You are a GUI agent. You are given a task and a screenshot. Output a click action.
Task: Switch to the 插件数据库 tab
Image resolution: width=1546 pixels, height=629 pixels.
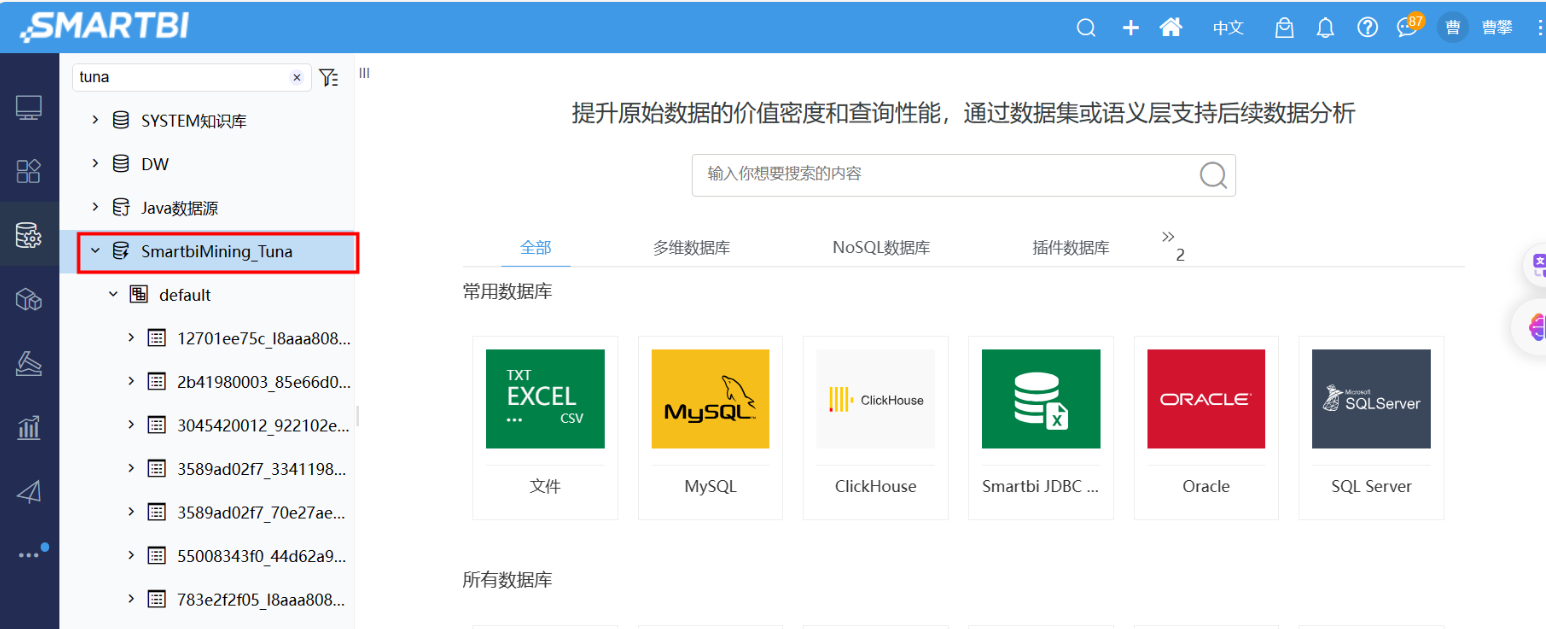[x=1071, y=248]
